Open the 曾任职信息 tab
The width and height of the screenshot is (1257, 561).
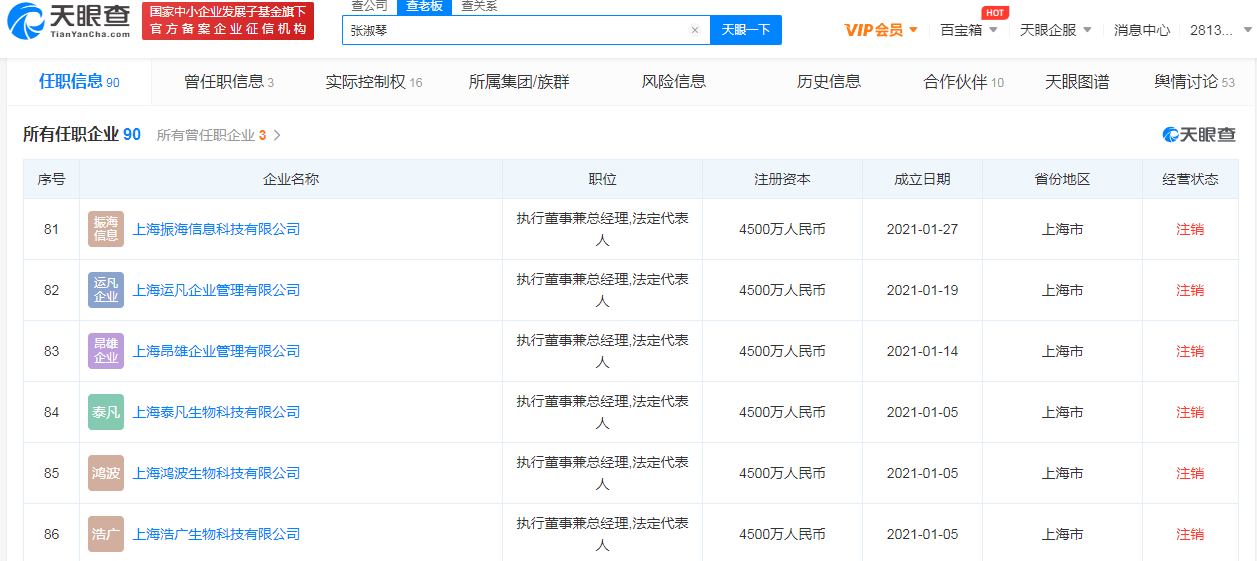click(229, 82)
